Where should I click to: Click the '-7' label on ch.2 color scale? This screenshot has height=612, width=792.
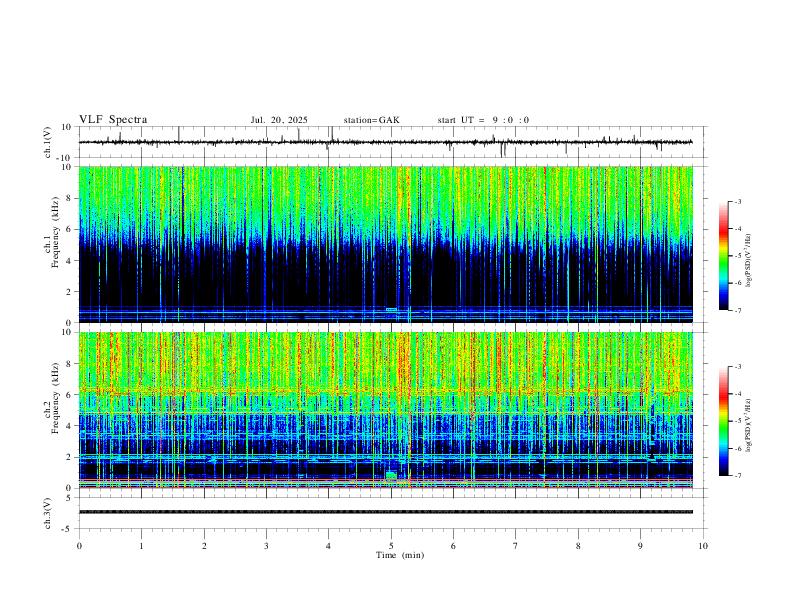(738, 476)
